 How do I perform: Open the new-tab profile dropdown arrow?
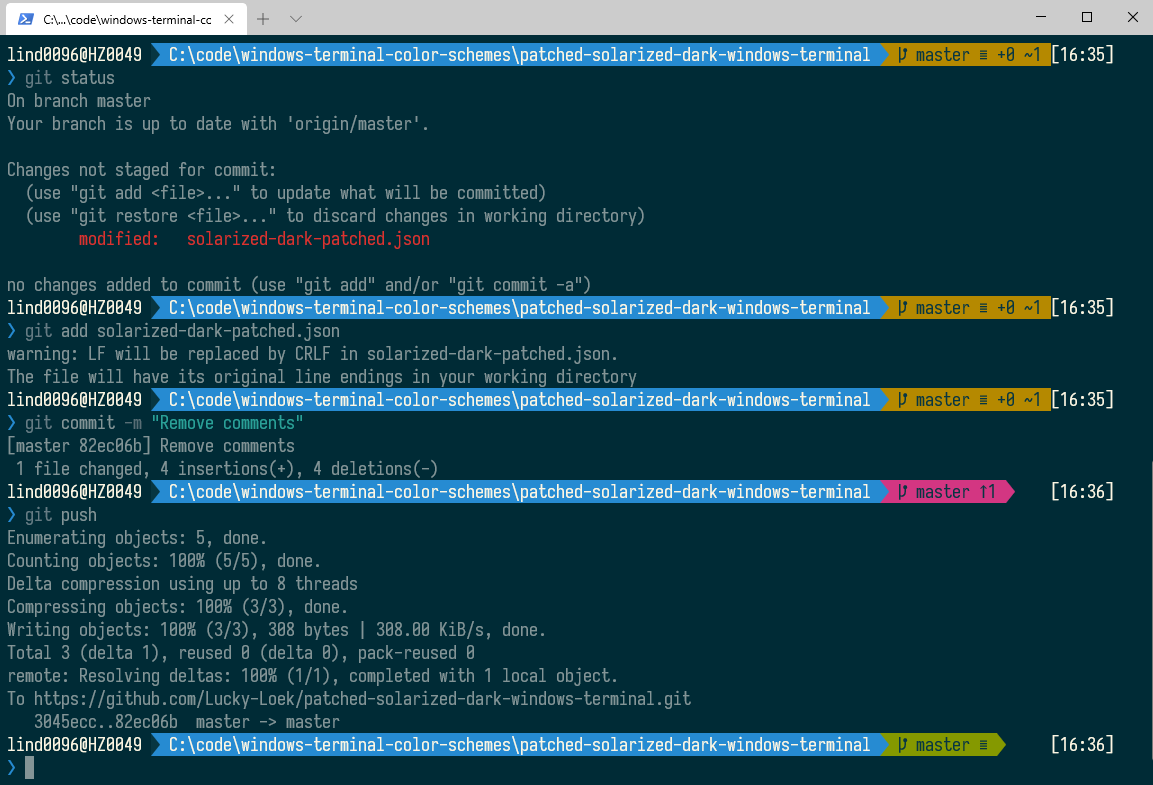click(x=296, y=19)
